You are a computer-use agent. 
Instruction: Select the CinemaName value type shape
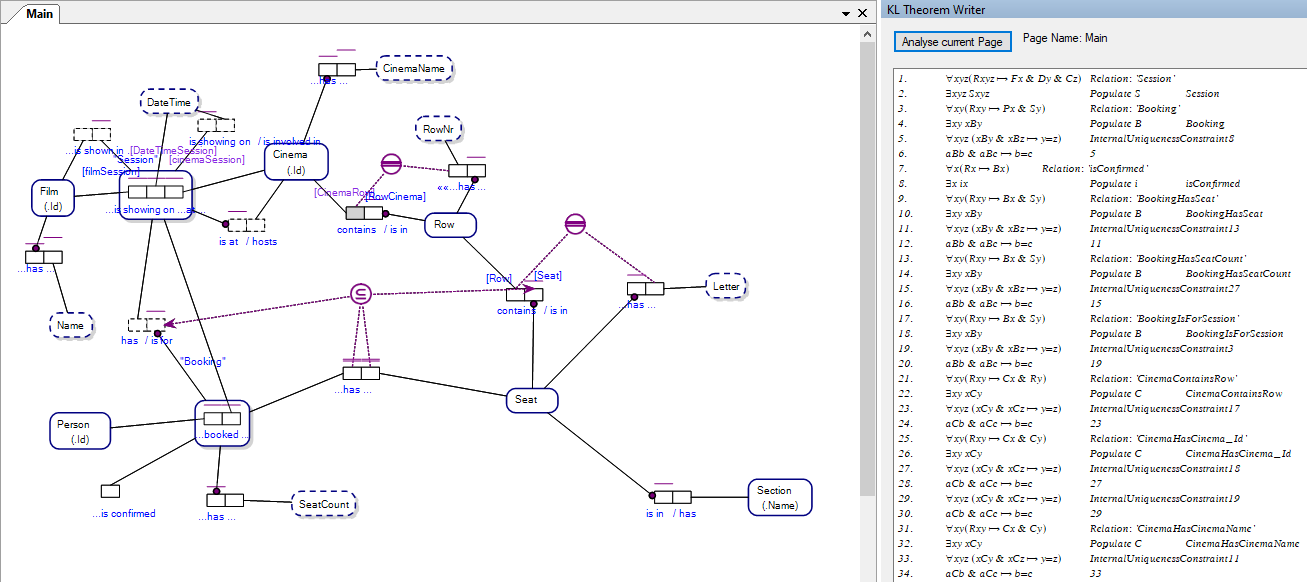(x=415, y=69)
